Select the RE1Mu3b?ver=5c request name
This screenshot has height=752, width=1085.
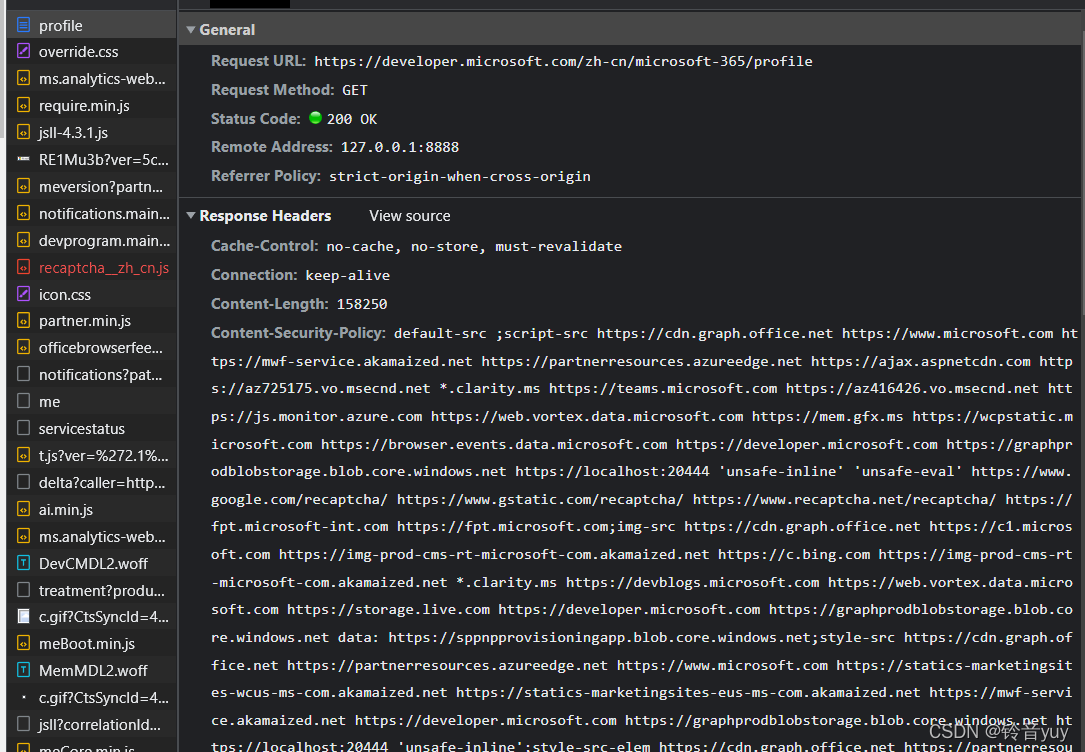(104, 159)
